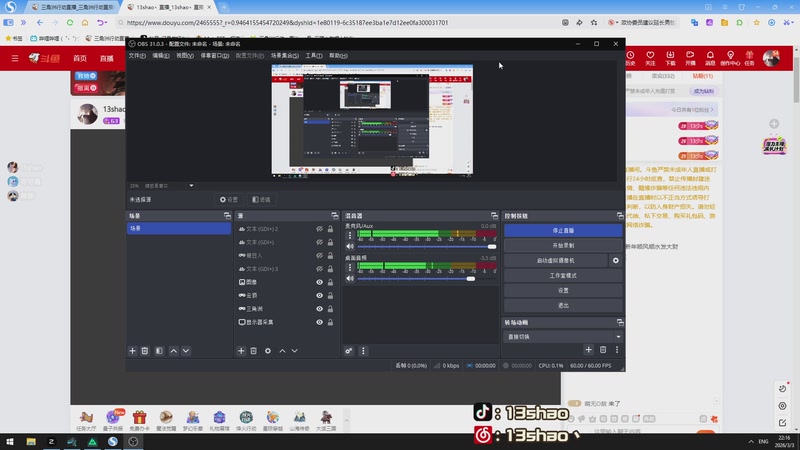Open scene filters icon in Scenes panel
The height and width of the screenshot is (450, 800).
(x=159, y=351)
